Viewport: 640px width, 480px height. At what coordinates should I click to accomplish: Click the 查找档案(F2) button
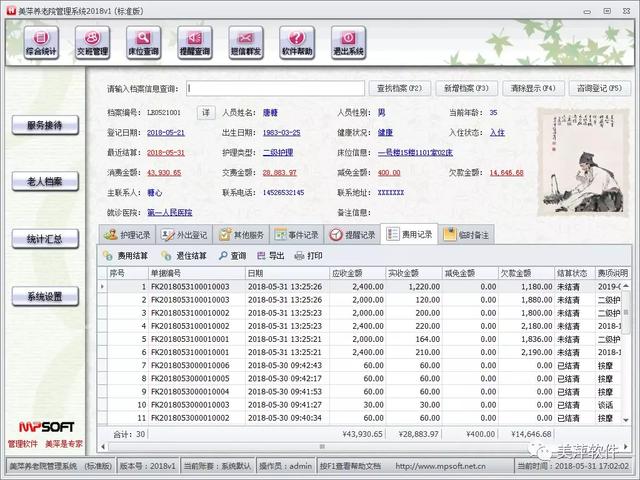(402, 88)
